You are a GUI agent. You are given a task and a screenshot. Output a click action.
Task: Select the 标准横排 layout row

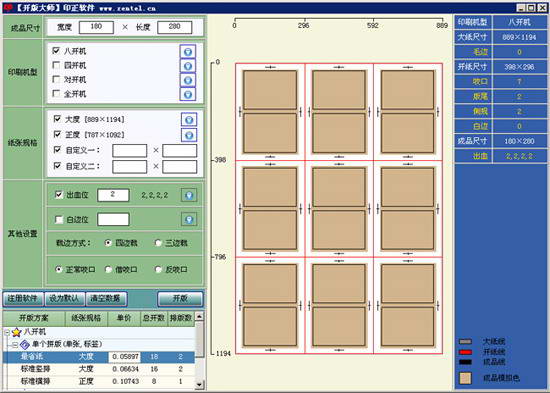[x=99, y=381]
